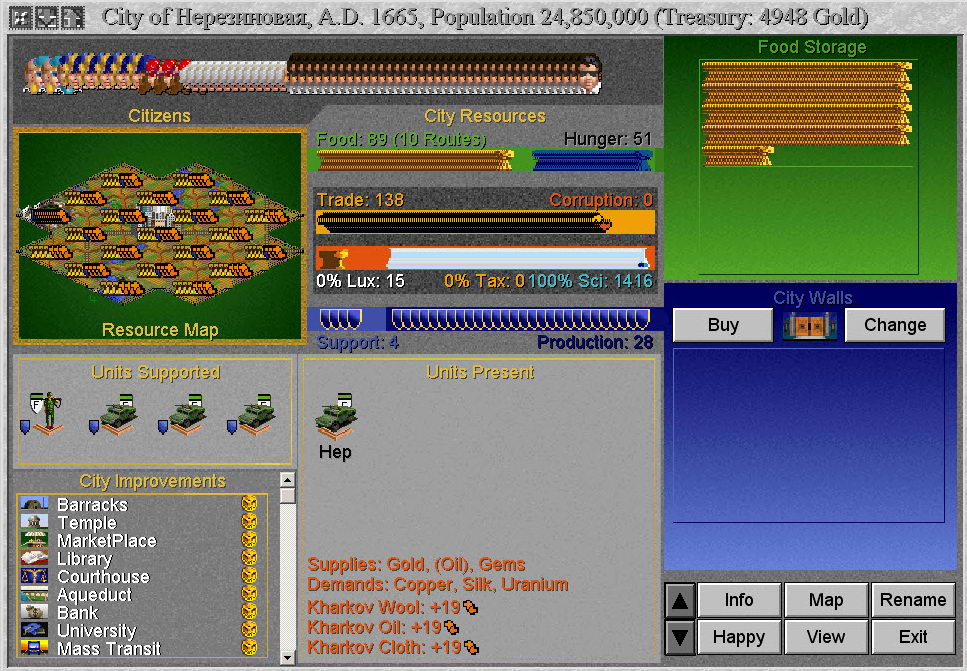Click the 'Corruption: 0' label

point(601,200)
